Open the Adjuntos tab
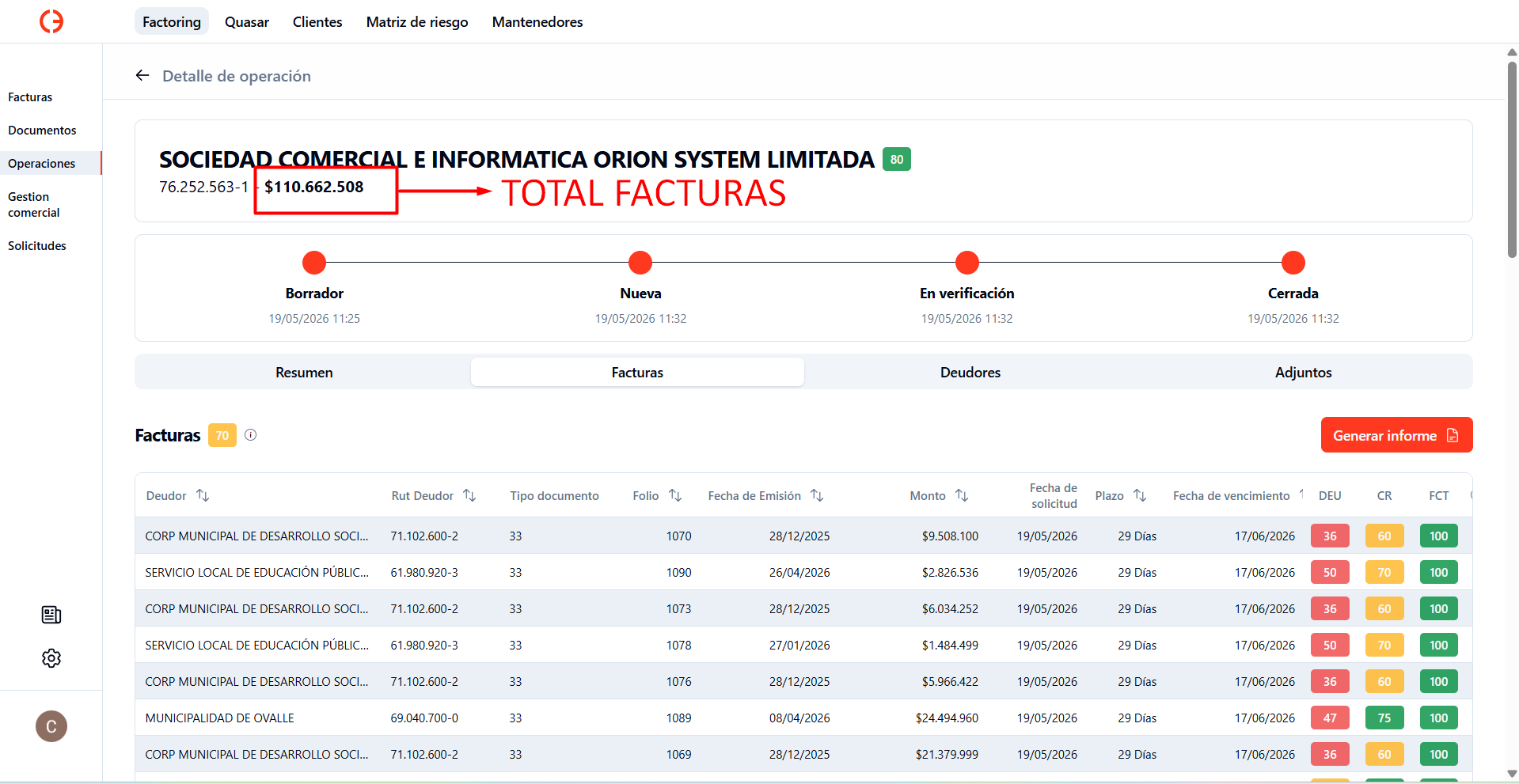Image resolution: width=1519 pixels, height=784 pixels. tap(1304, 372)
